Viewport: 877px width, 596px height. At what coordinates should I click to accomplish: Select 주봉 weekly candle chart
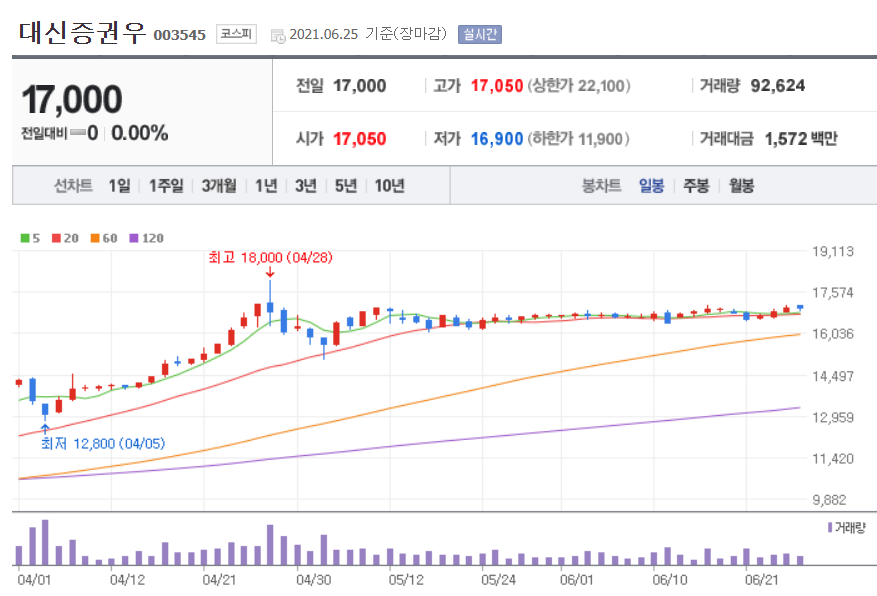696,186
